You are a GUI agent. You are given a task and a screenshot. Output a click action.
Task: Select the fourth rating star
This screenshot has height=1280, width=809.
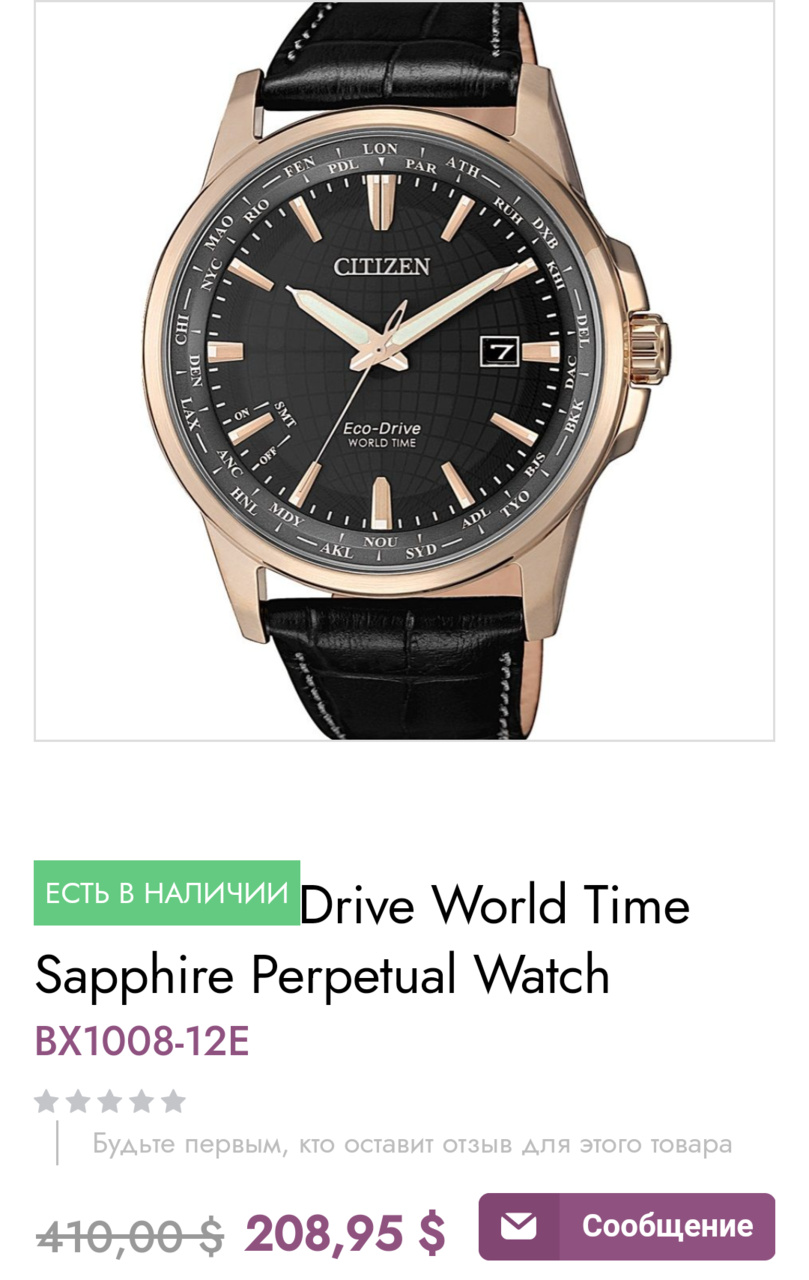click(142, 1101)
